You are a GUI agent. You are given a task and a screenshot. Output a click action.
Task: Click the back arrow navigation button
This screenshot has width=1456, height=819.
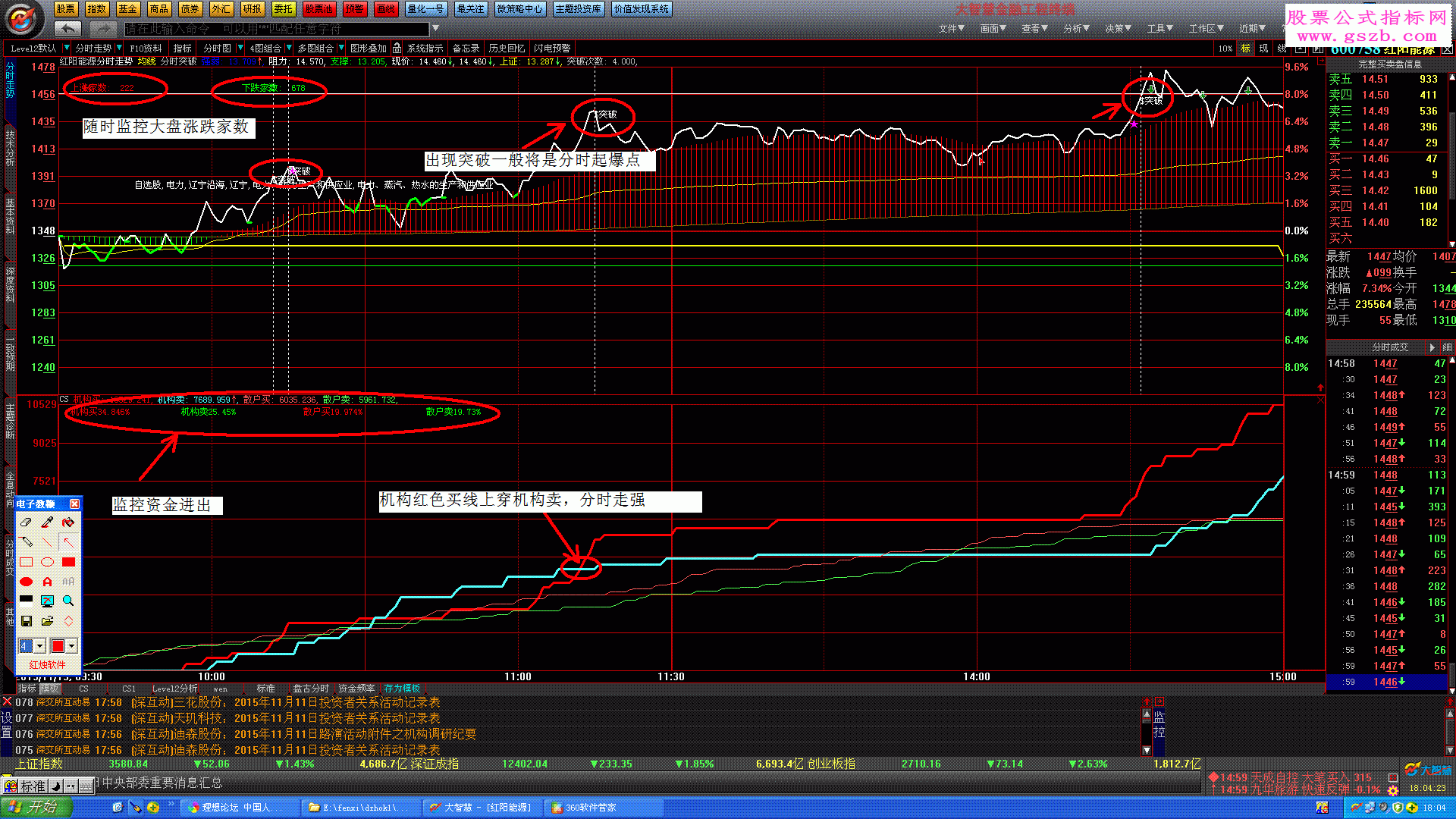[x=67, y=29]
